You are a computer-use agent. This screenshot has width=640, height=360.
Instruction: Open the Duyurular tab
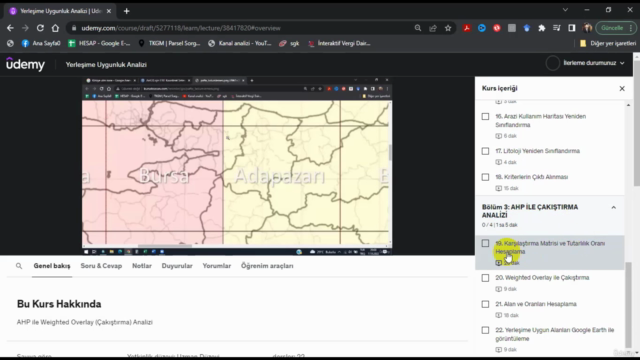(x=177, y=266)
